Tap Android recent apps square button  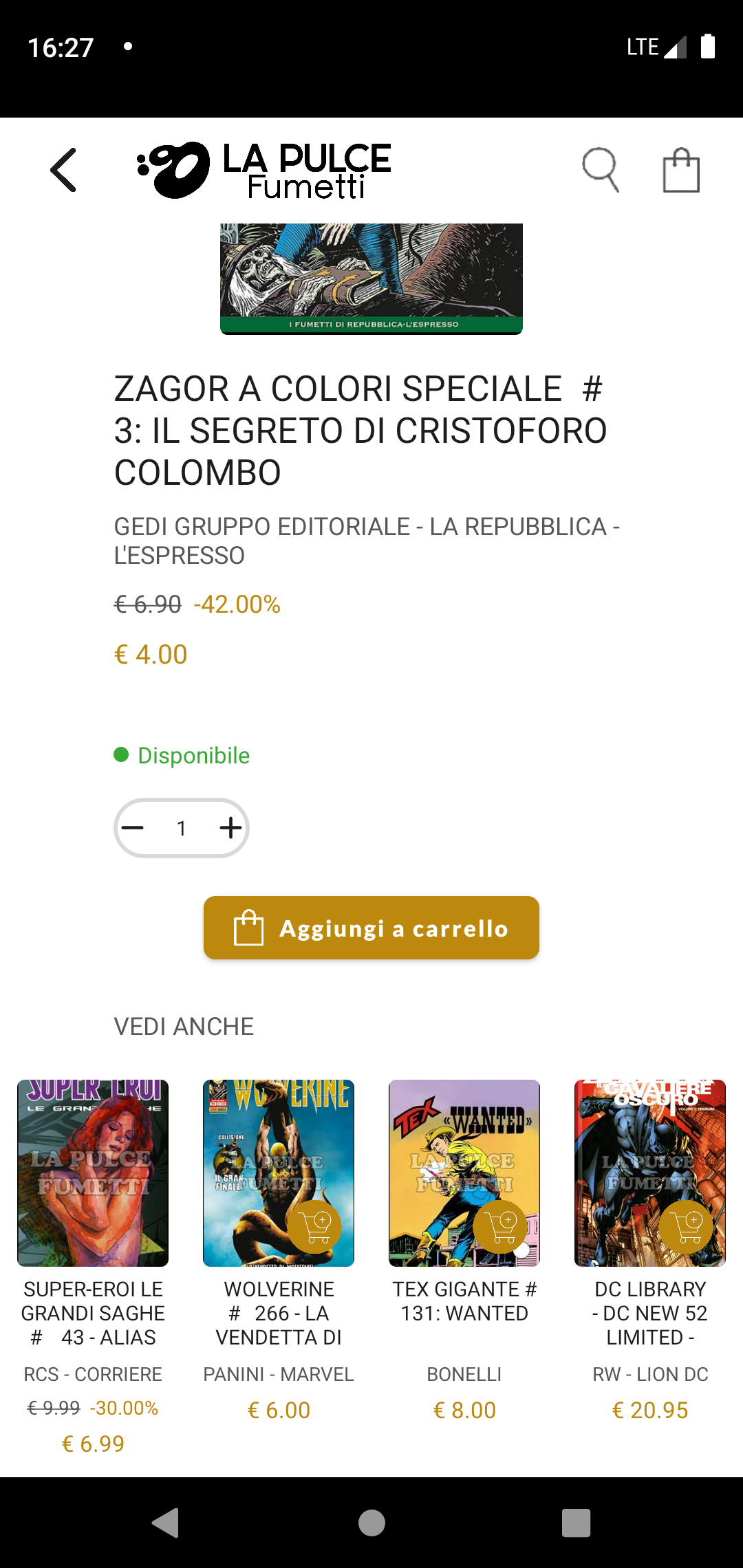[x=577, y=1523]
